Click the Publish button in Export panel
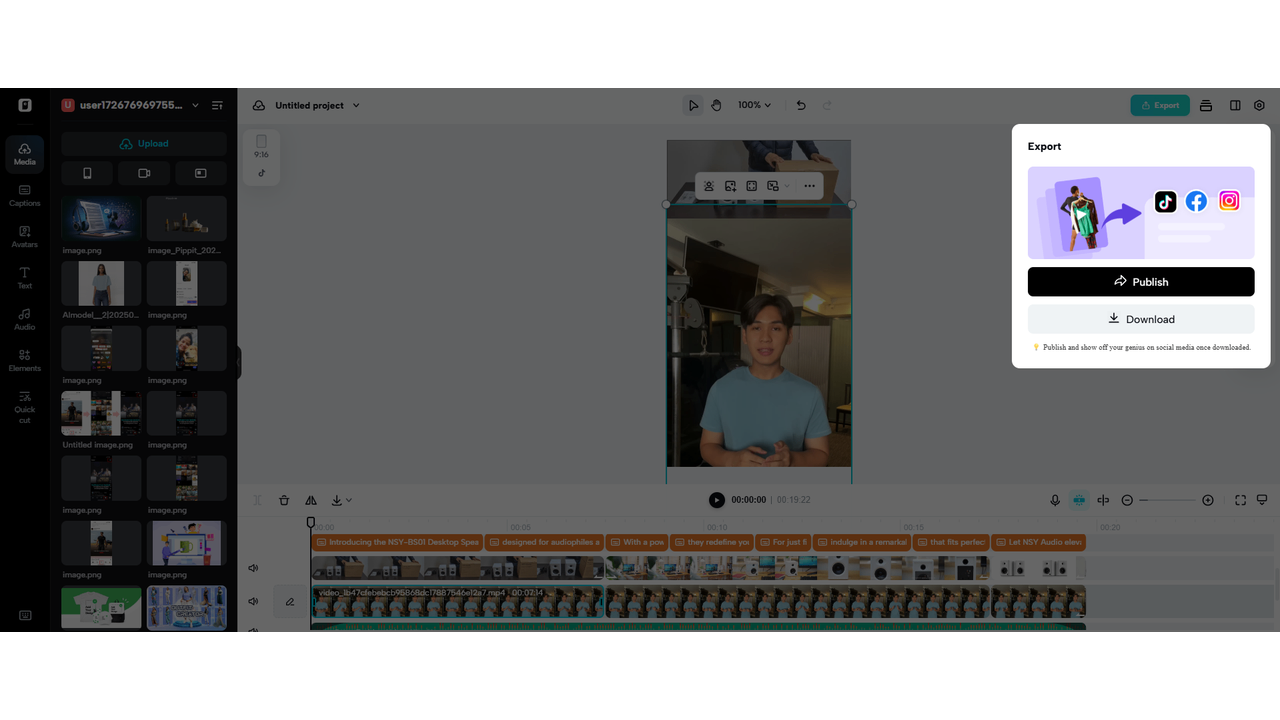Viewport: 1280px width, 720px height. [1141, 281]
